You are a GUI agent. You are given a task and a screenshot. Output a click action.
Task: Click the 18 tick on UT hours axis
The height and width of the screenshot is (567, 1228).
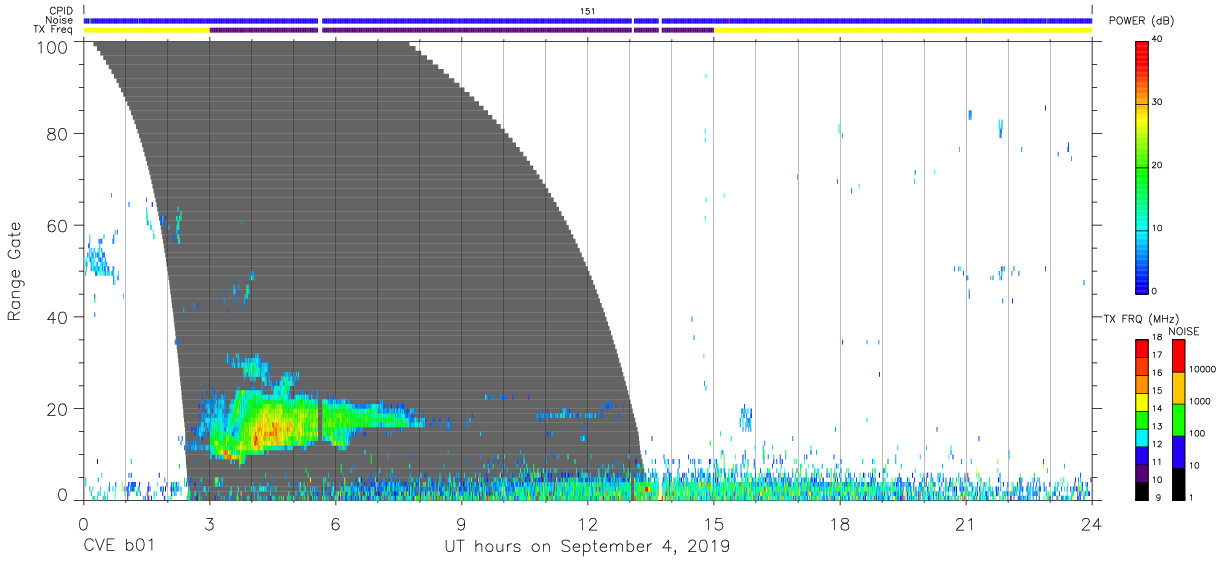[839, 524]
